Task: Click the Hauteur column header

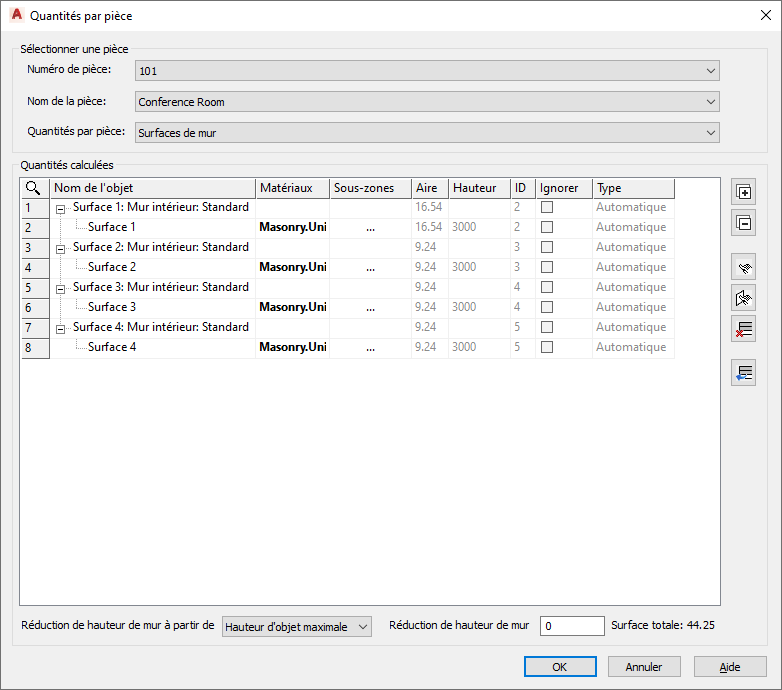Action: pos(479,188)
